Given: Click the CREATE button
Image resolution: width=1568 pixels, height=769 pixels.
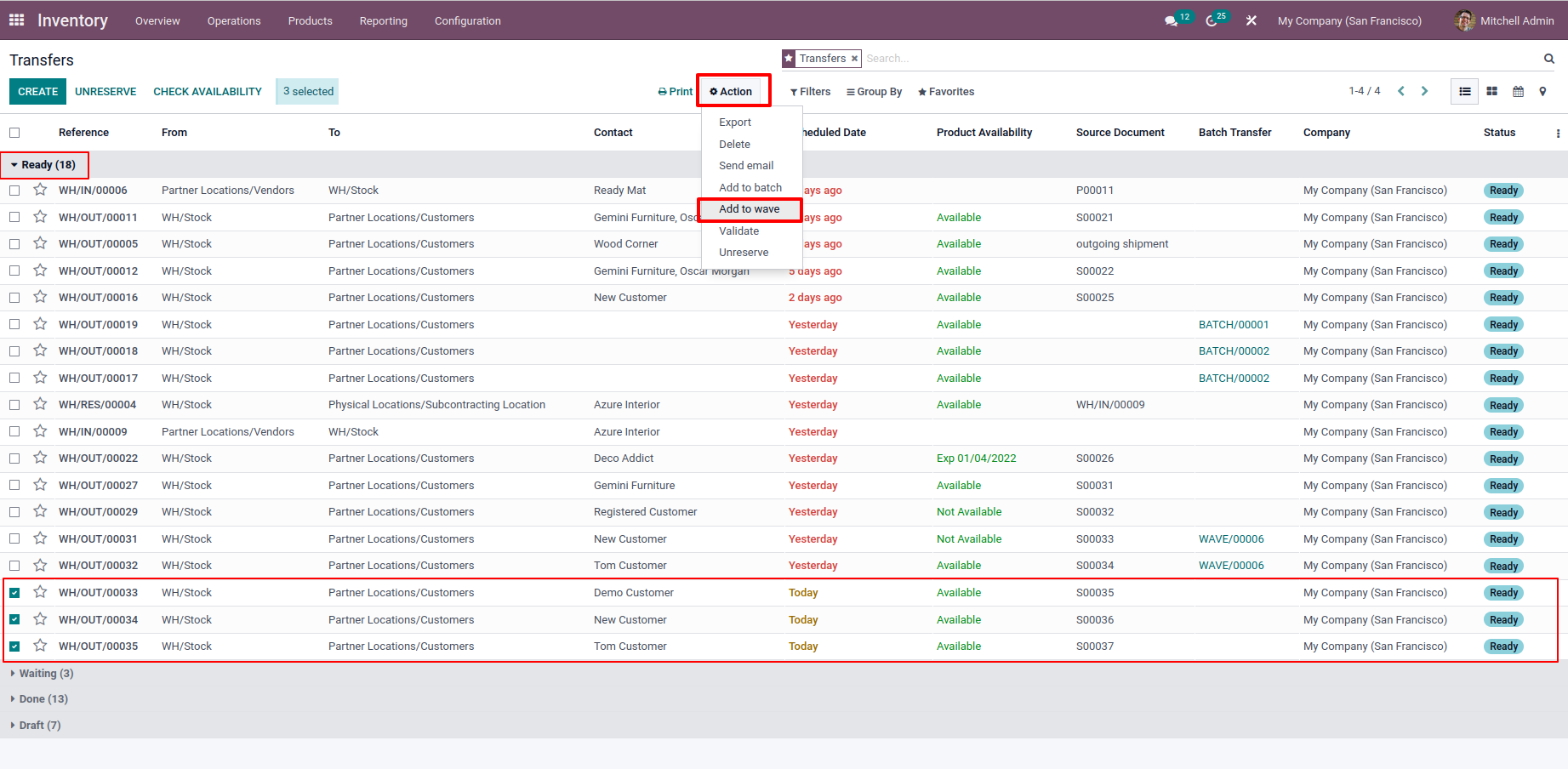Looking at the screenshot, I should click(x=37, y=92).
